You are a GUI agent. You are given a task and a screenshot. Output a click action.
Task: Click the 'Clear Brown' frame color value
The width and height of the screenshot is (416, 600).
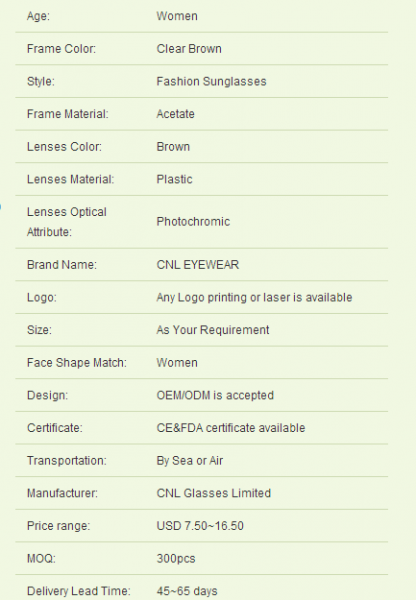[x=189, y=49]
